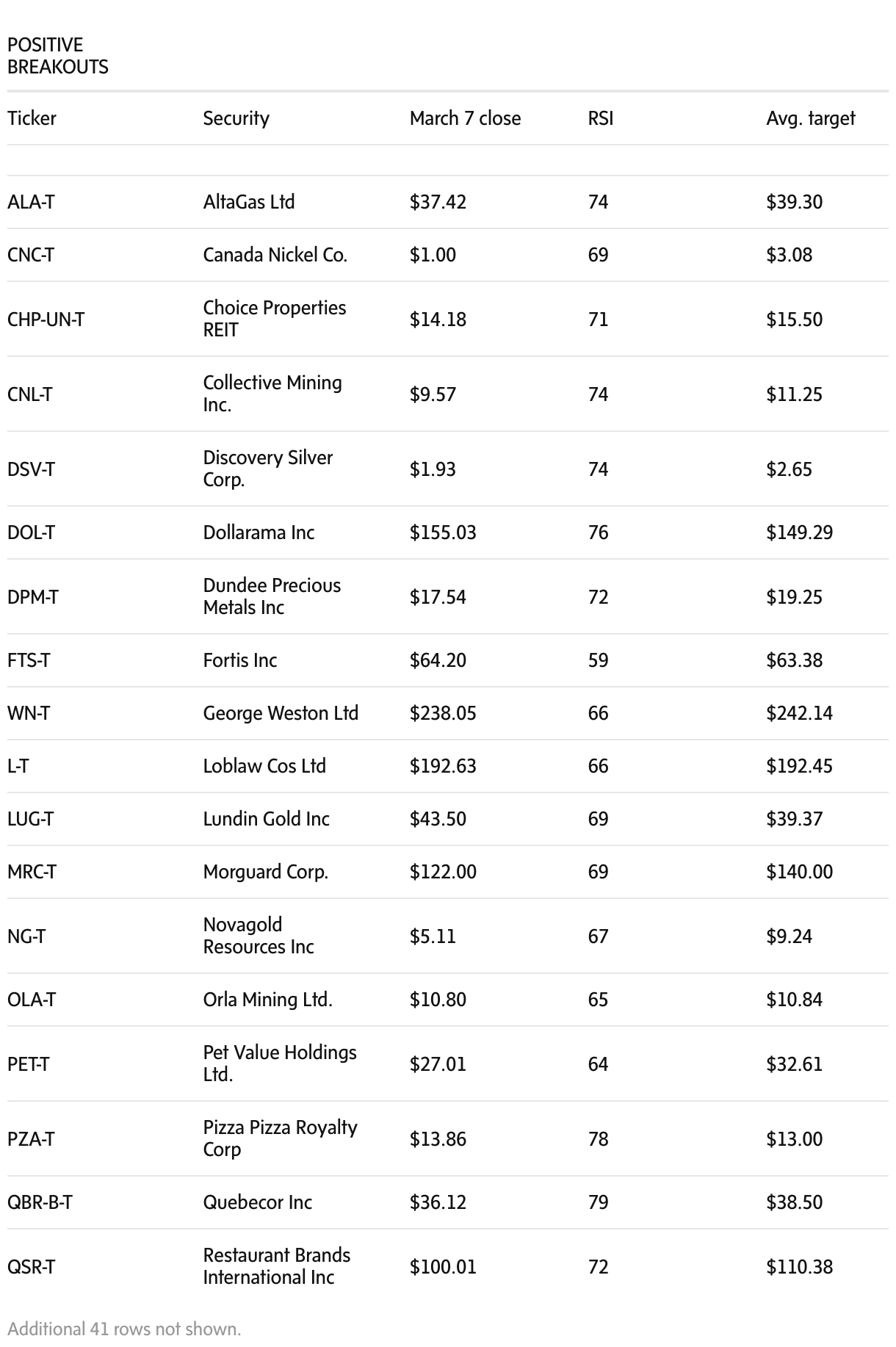Screen dimensions: 896x1347
Task: Click the Quebecor Inc security name
Action: 257,1202
